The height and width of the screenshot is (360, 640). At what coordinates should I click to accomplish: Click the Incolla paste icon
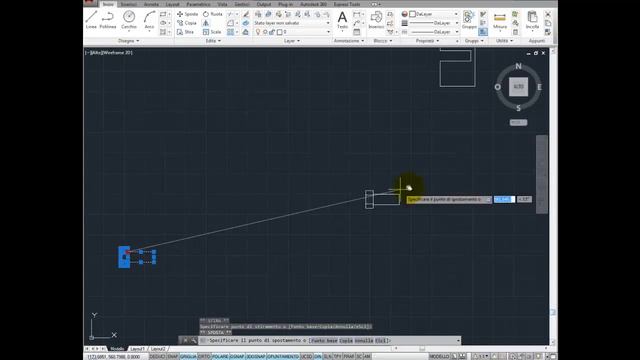pos(532,20)
